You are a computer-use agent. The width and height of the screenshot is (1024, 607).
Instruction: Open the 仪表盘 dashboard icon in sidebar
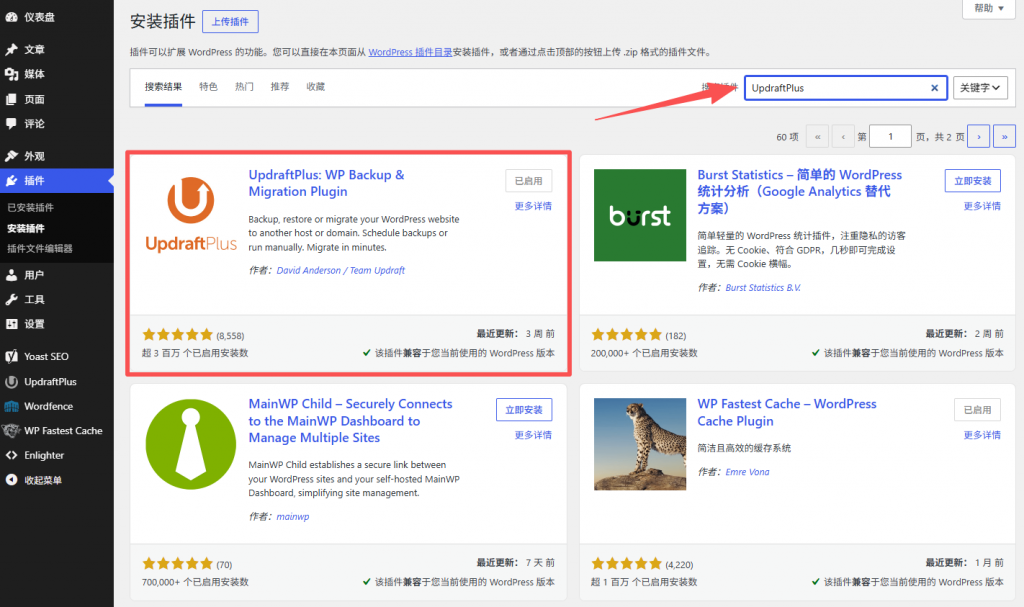coord(11,17)
